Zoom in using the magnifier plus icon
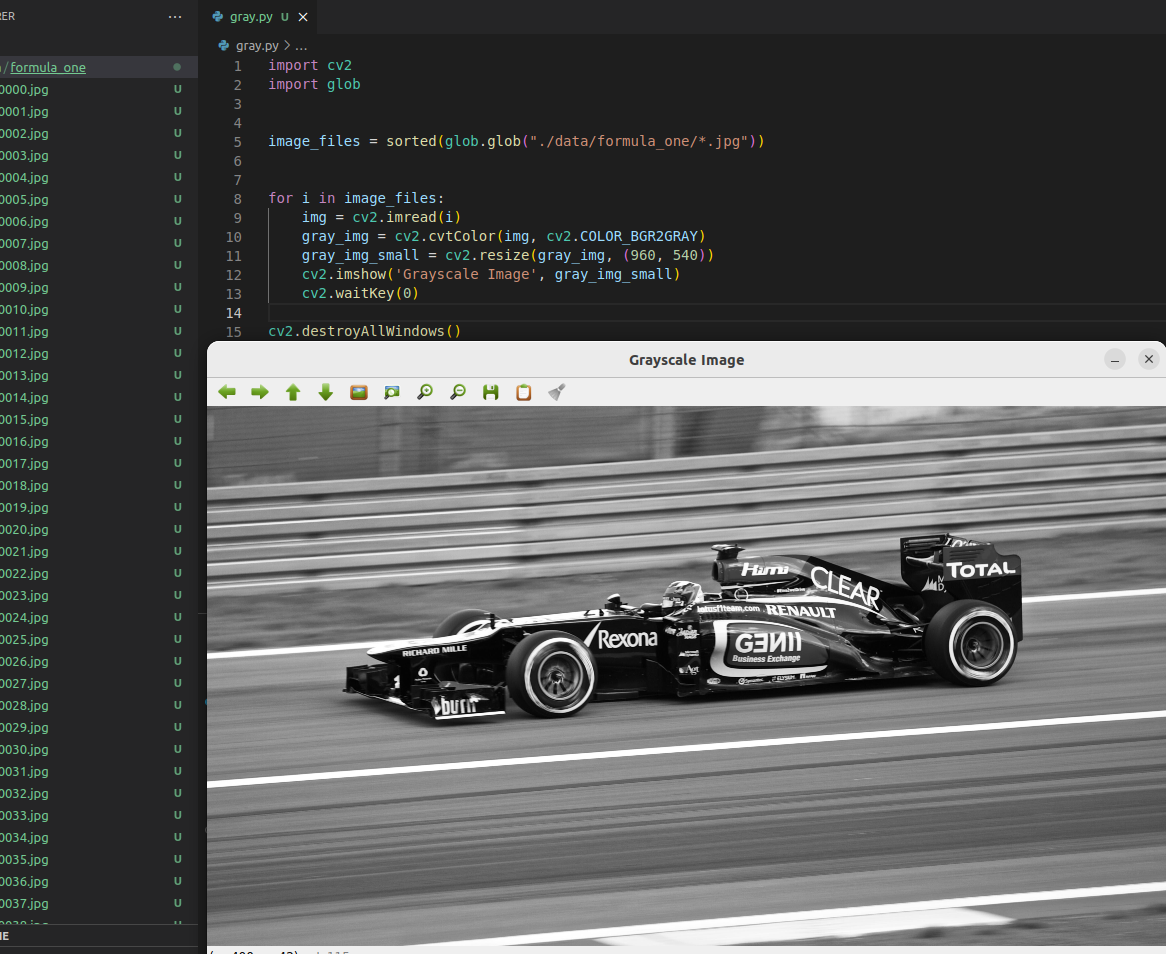This screenshot has height=954, width=1166. coord(424,392)
